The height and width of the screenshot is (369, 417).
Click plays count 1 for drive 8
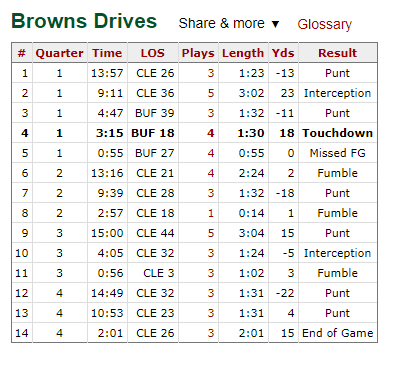click(211, 213)
